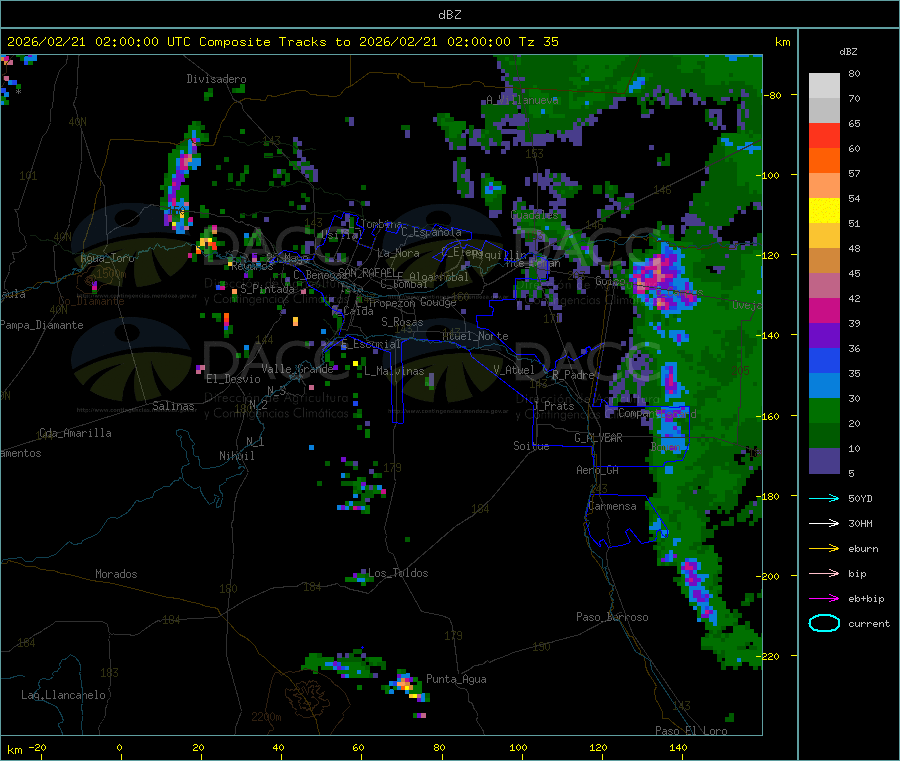Click the cyan oval 'current' legend icon
This screenshot has width=900, height=761.
coord(824,623)
